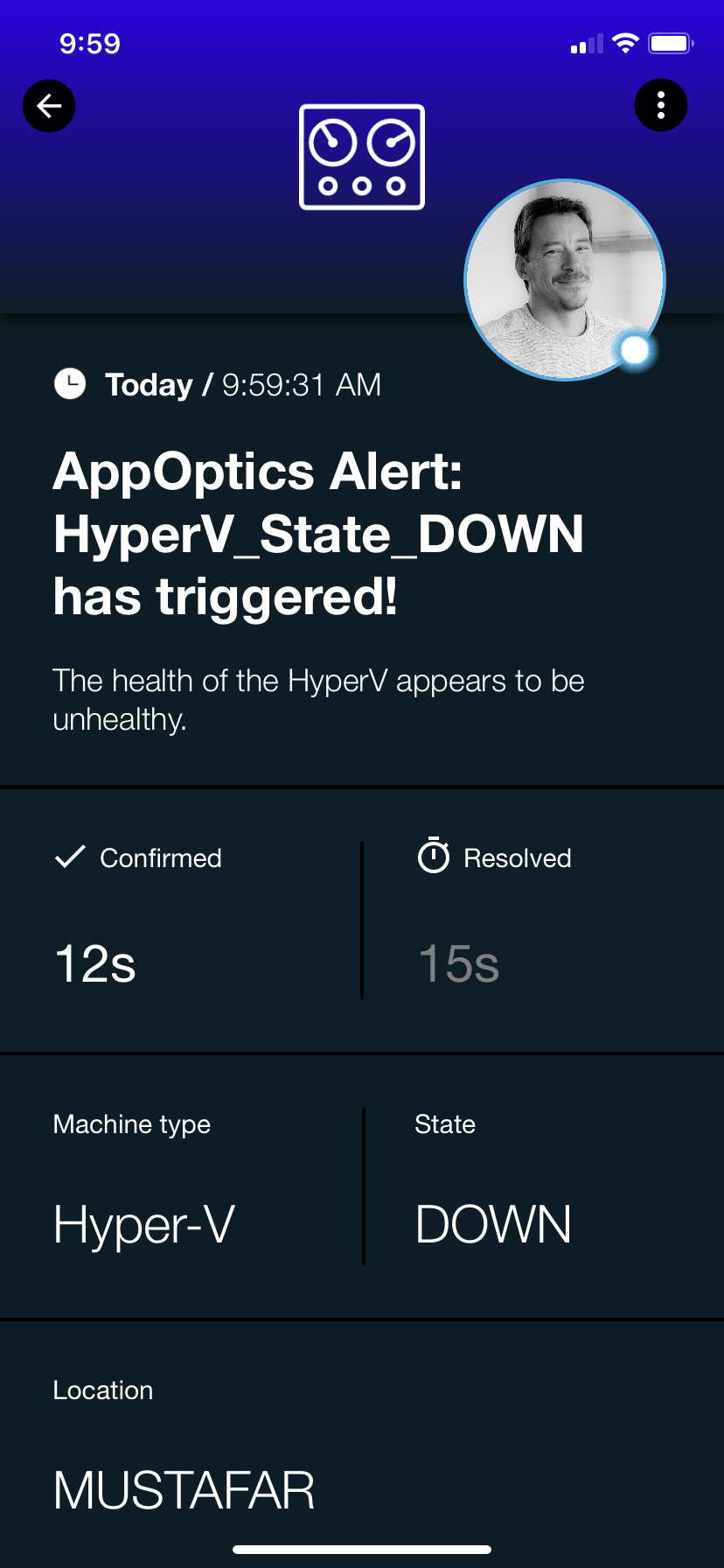Tap the Wi-Fi icon in status bar

(625, 43)
